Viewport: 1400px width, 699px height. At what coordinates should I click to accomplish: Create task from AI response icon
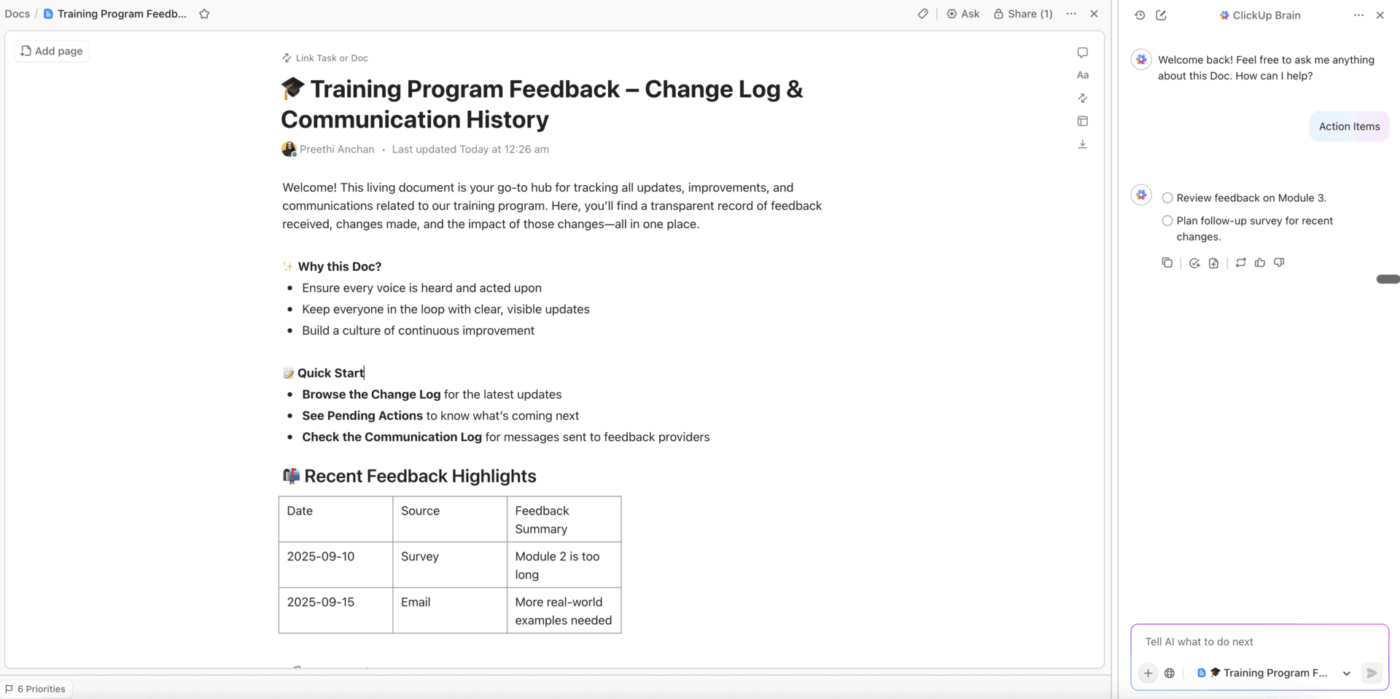pyautogui.click(x=1194, y=263)
